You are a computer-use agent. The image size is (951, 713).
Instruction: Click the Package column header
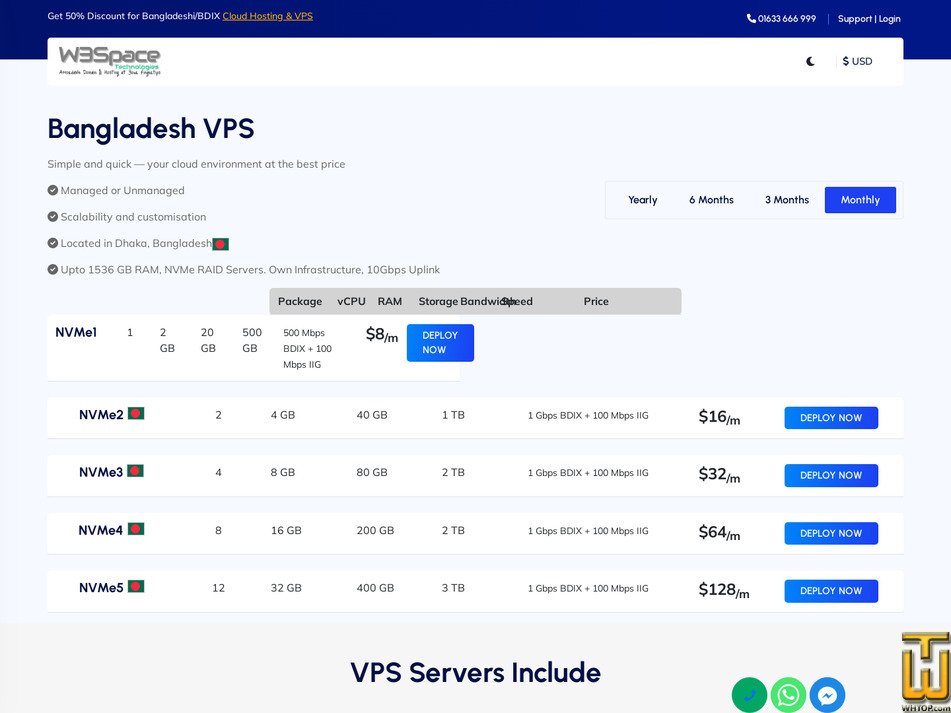[x=300, y=301]
